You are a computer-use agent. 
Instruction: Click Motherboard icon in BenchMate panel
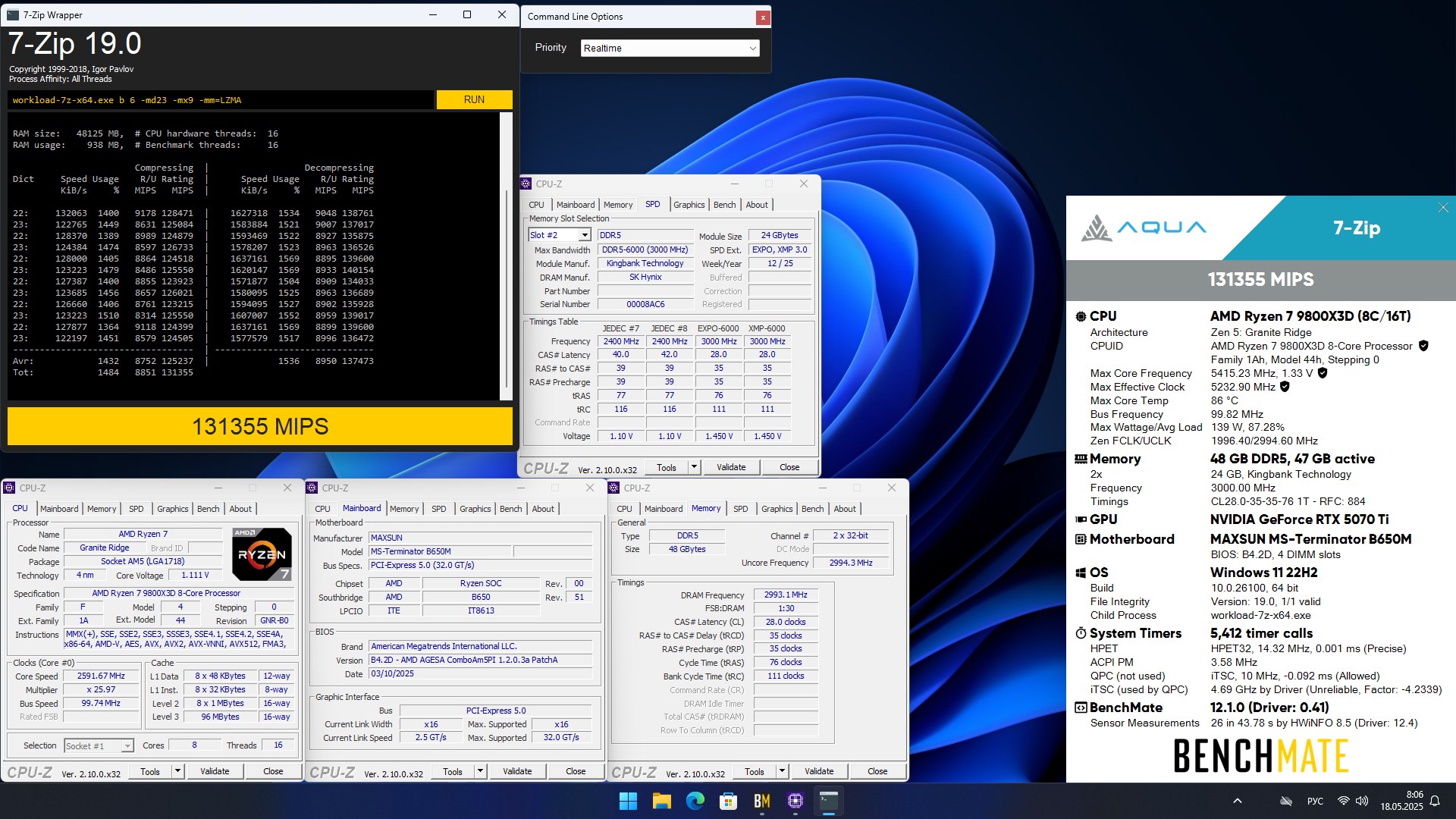(x=1081, y=539)
